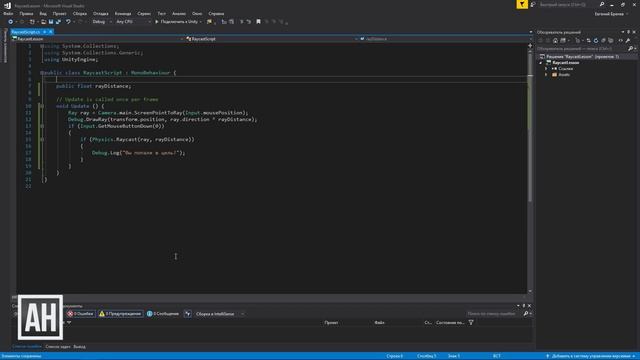Open the Any CPU platform dropdown
This screenshot has height=360, width=640.
point(133,22)
